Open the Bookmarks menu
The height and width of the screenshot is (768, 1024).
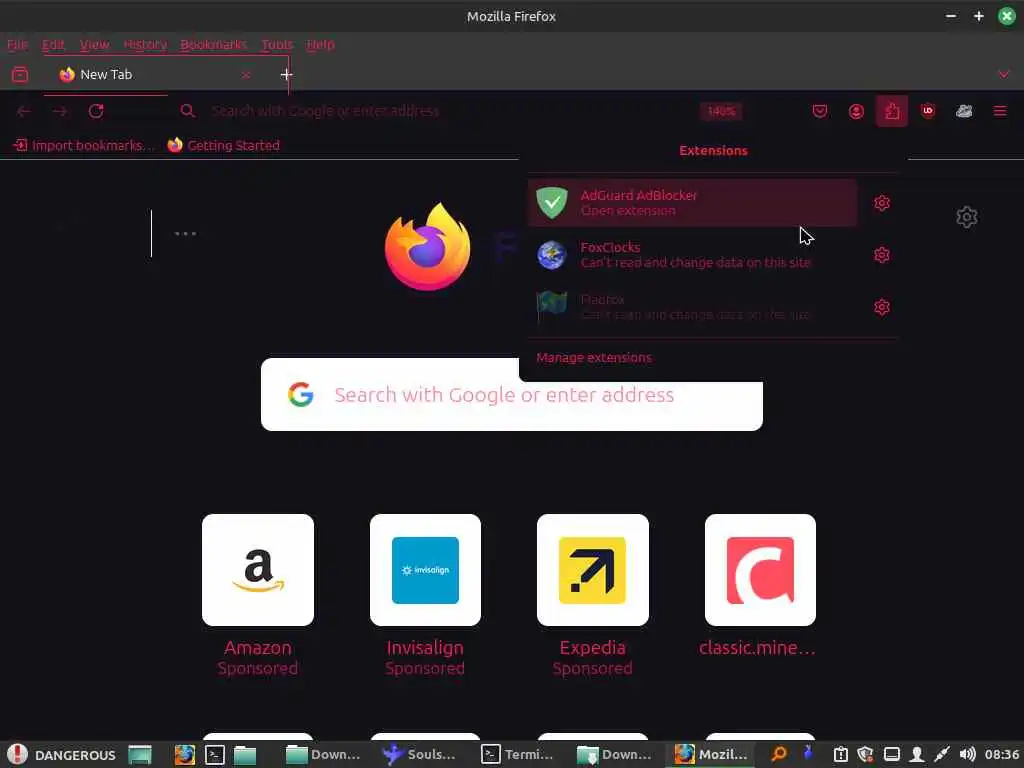[214, 44]
